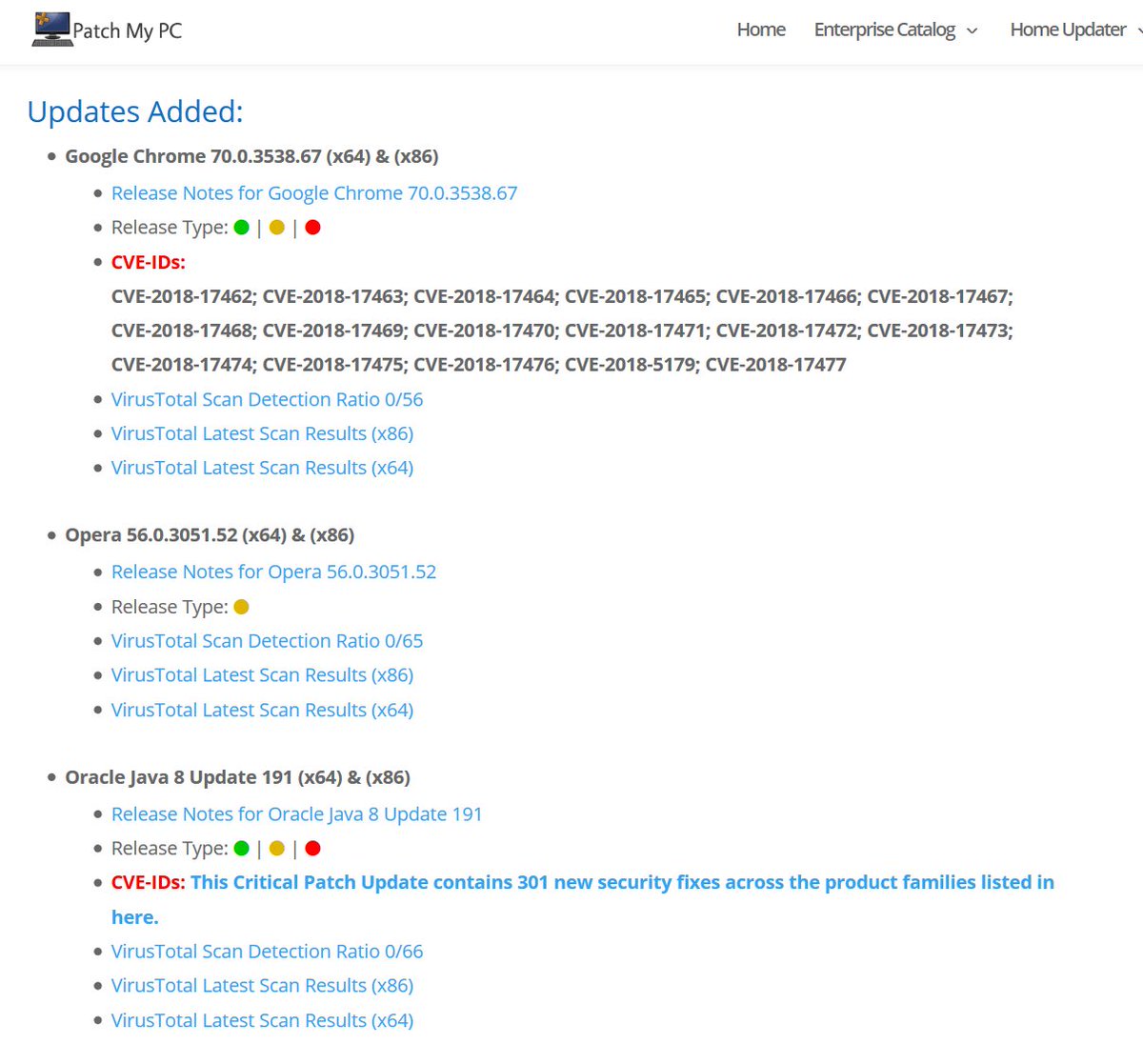Open Opera VirusTotal Latest Scan Results (x86)
Screen dimensions: 1143x1064
point(262,675)
